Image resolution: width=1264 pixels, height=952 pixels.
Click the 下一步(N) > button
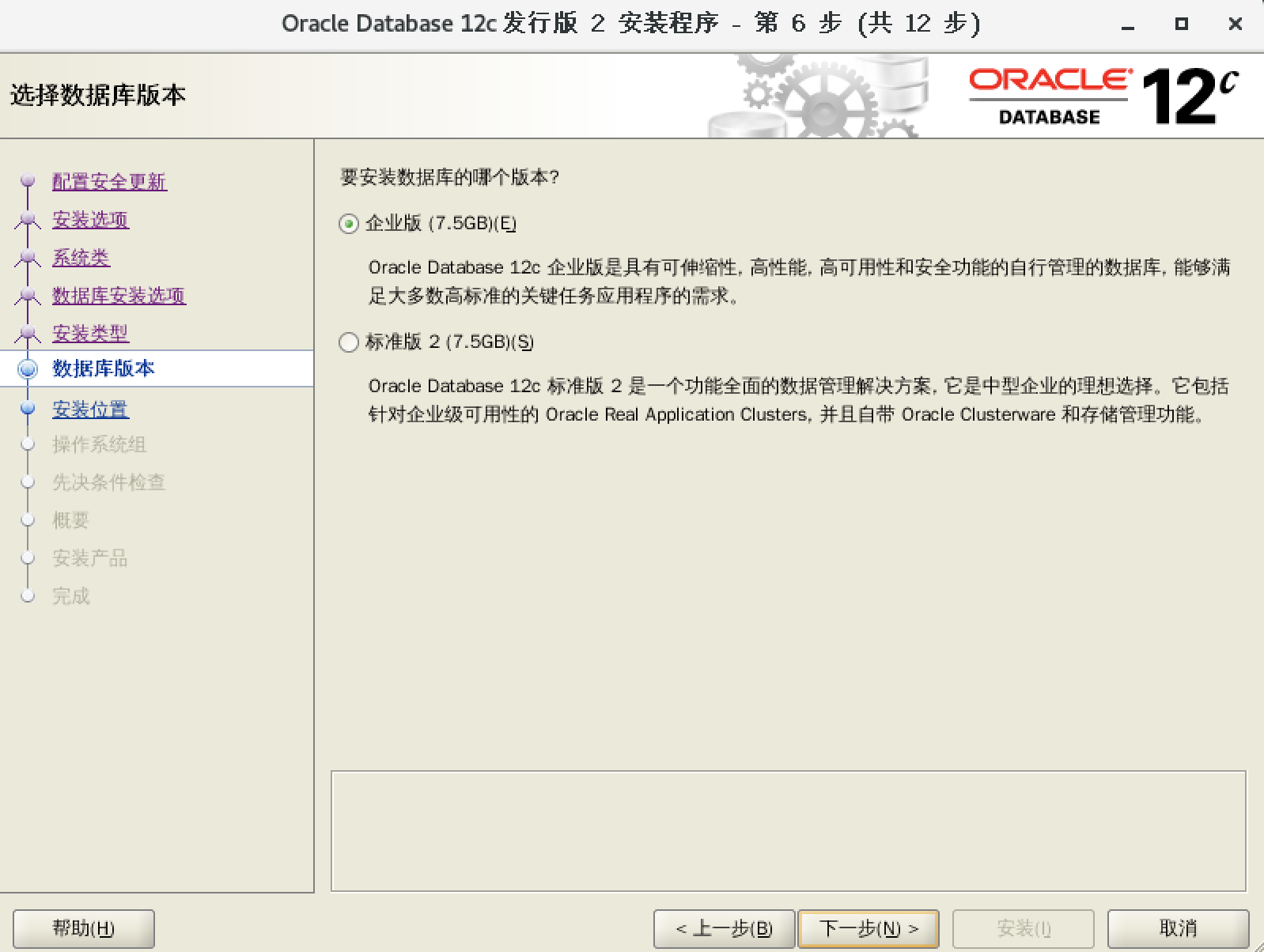point(869,928)
